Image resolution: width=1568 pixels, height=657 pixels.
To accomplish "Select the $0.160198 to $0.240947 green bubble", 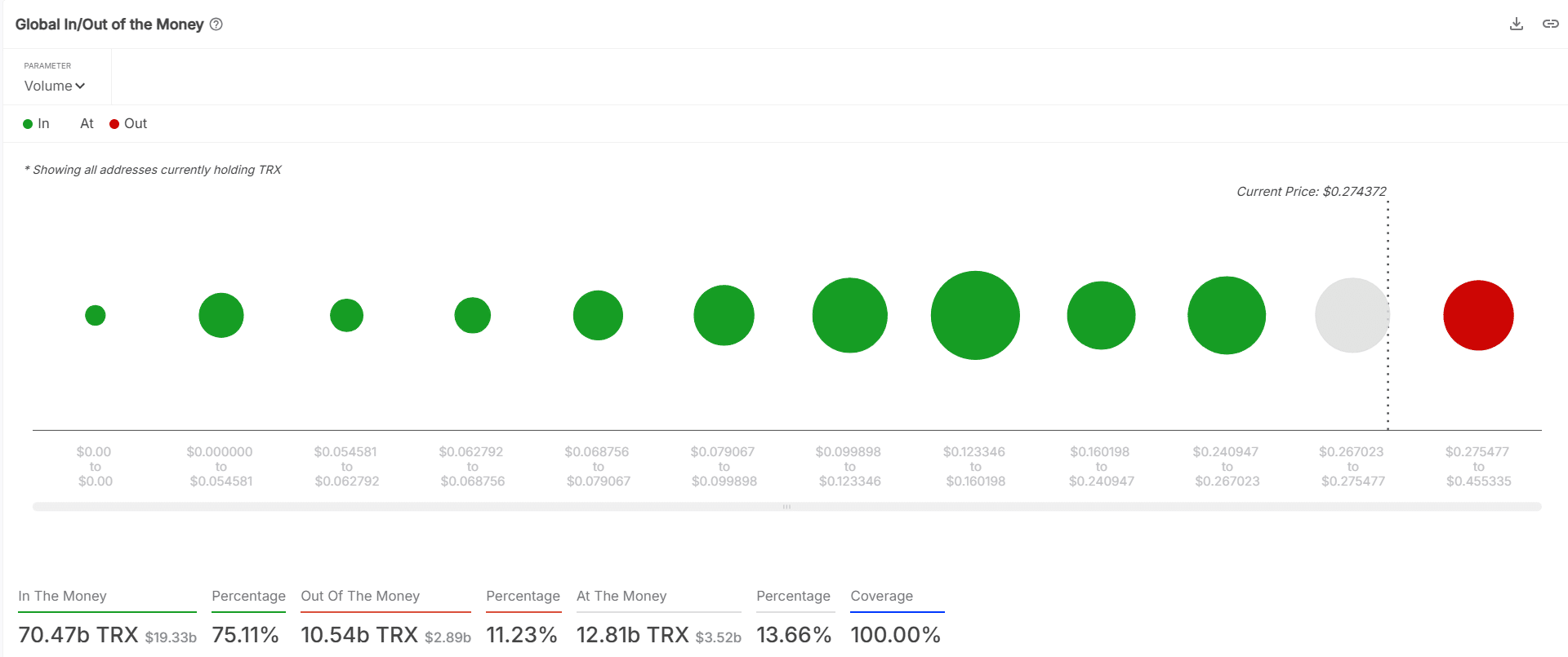I will pos(1101,315).
